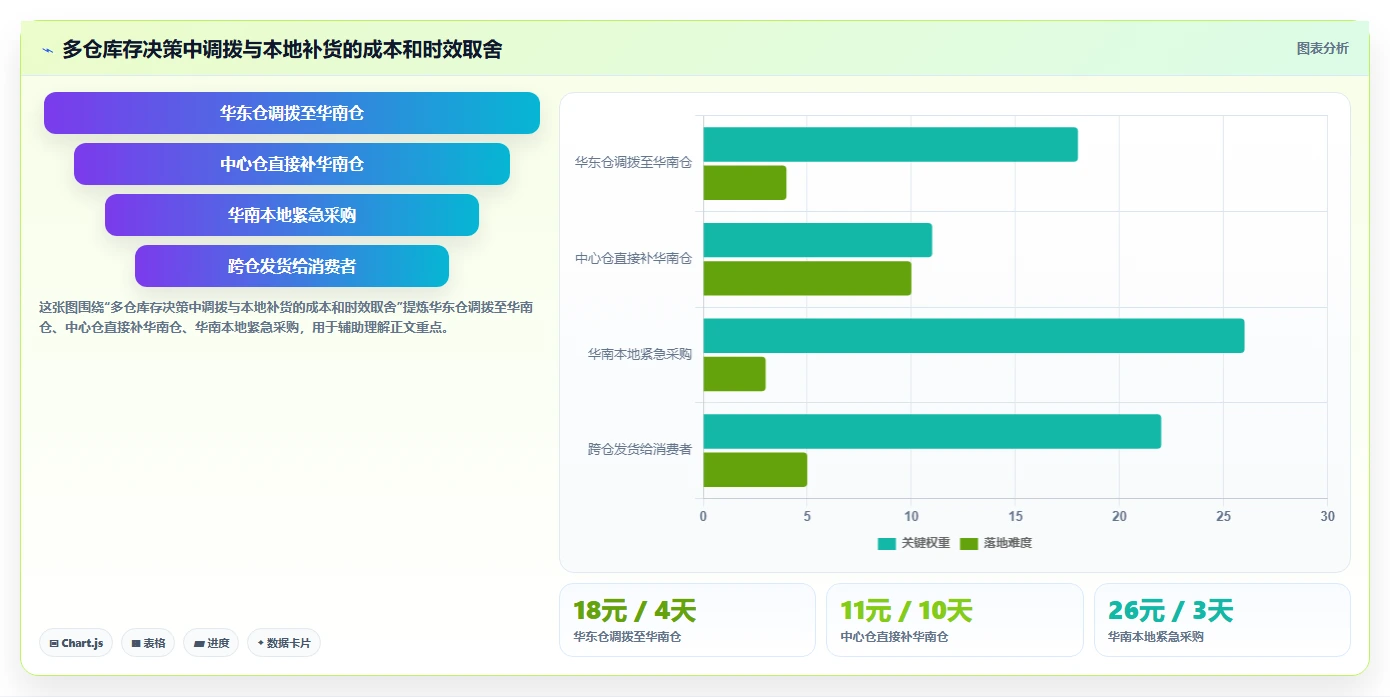Click the lightning icon beside the title
Viewport: 1390px width, 697px height.
pos(47,50)
